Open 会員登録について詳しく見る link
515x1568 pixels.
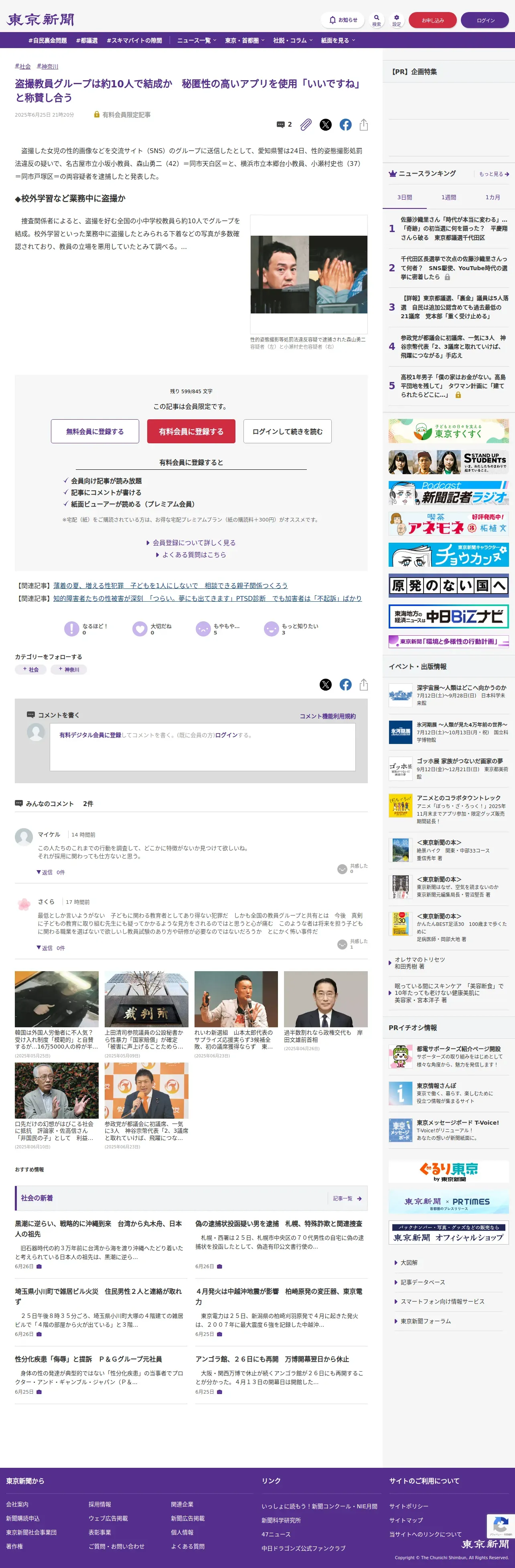point(191,542)
